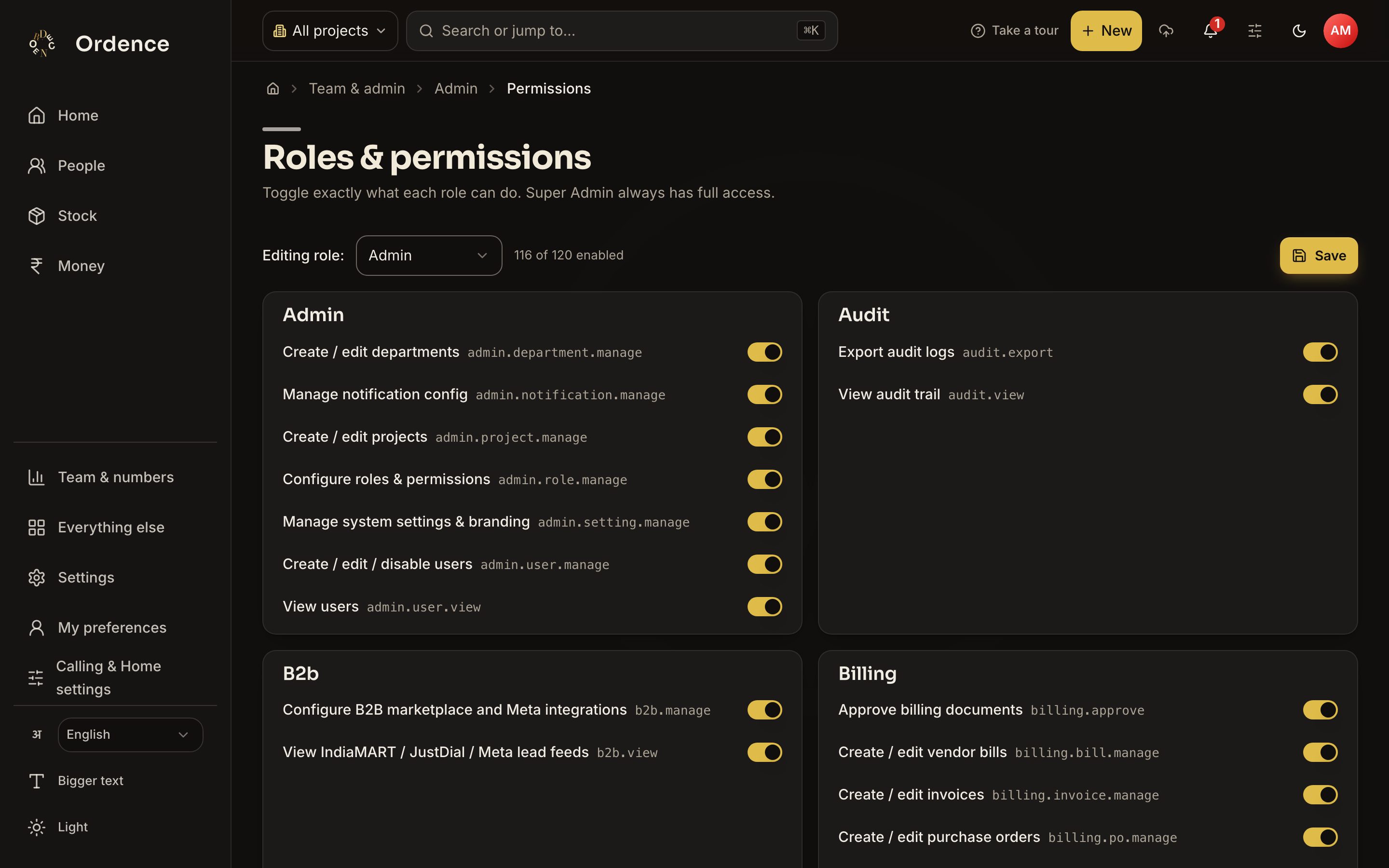This screenshot has width=1389, height=868.
Task: Click the Bigger text T icon
Action: pyautogui.click(x=37, y=781)
